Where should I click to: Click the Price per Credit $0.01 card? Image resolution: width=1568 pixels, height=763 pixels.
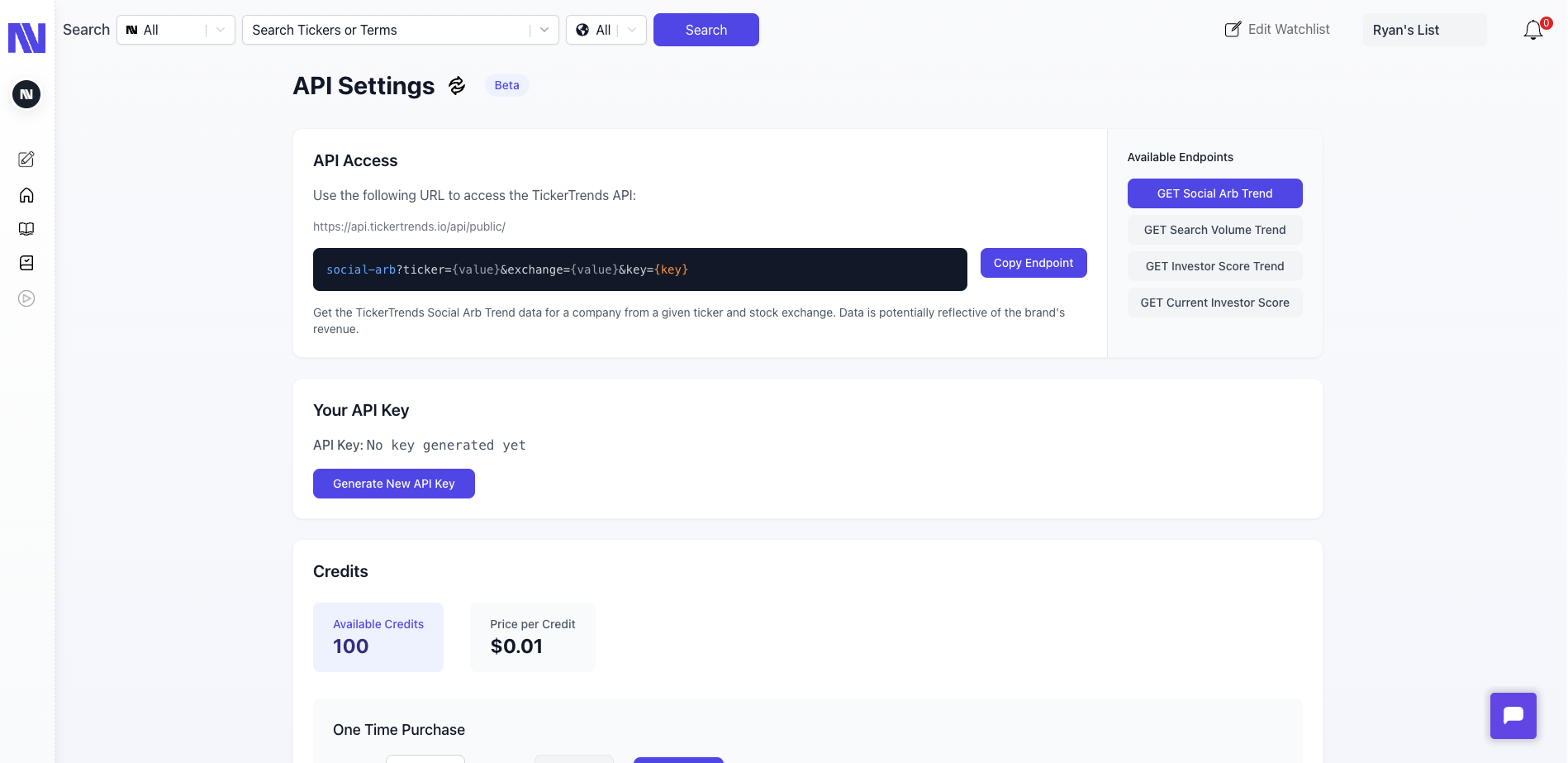point(533,637)
